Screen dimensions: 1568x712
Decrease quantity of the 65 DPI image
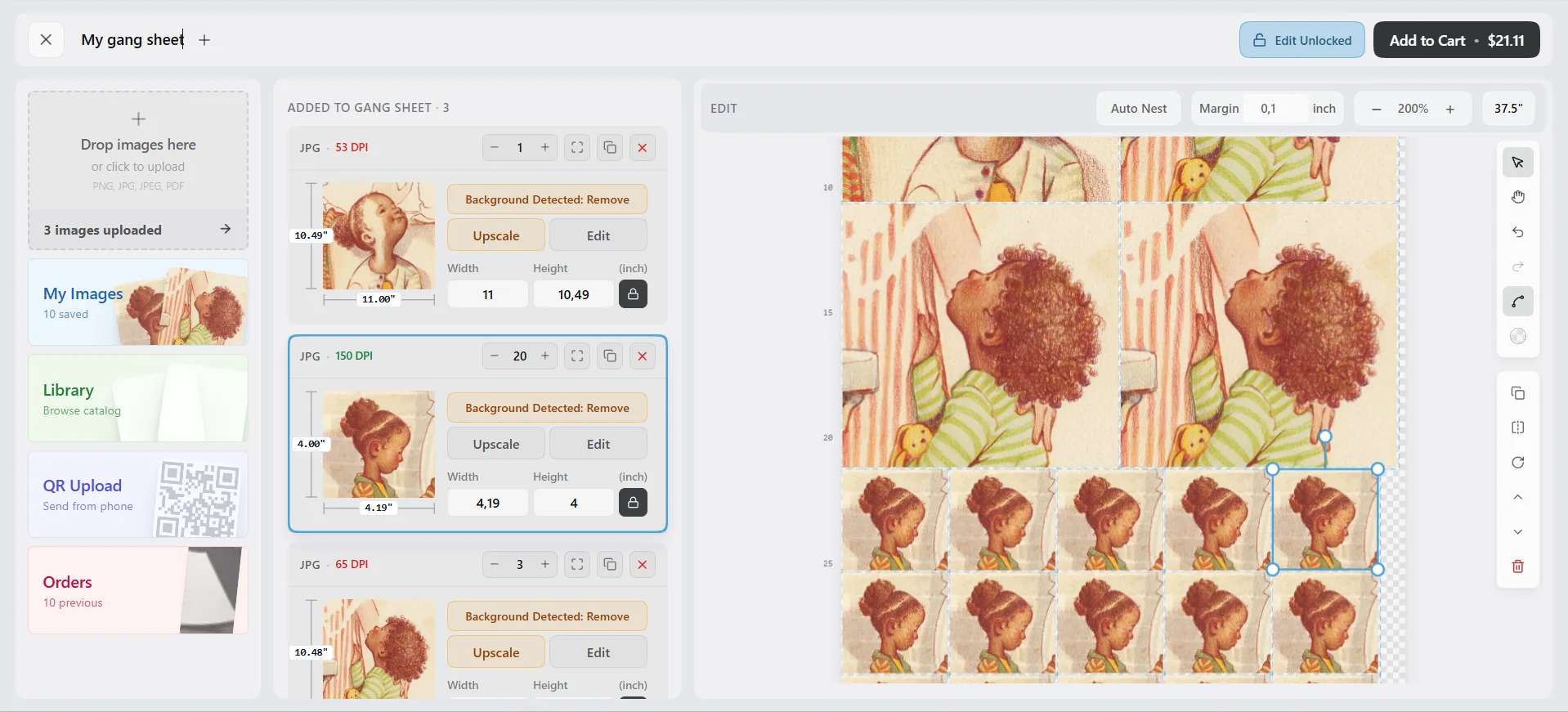[x=495, y=564]
